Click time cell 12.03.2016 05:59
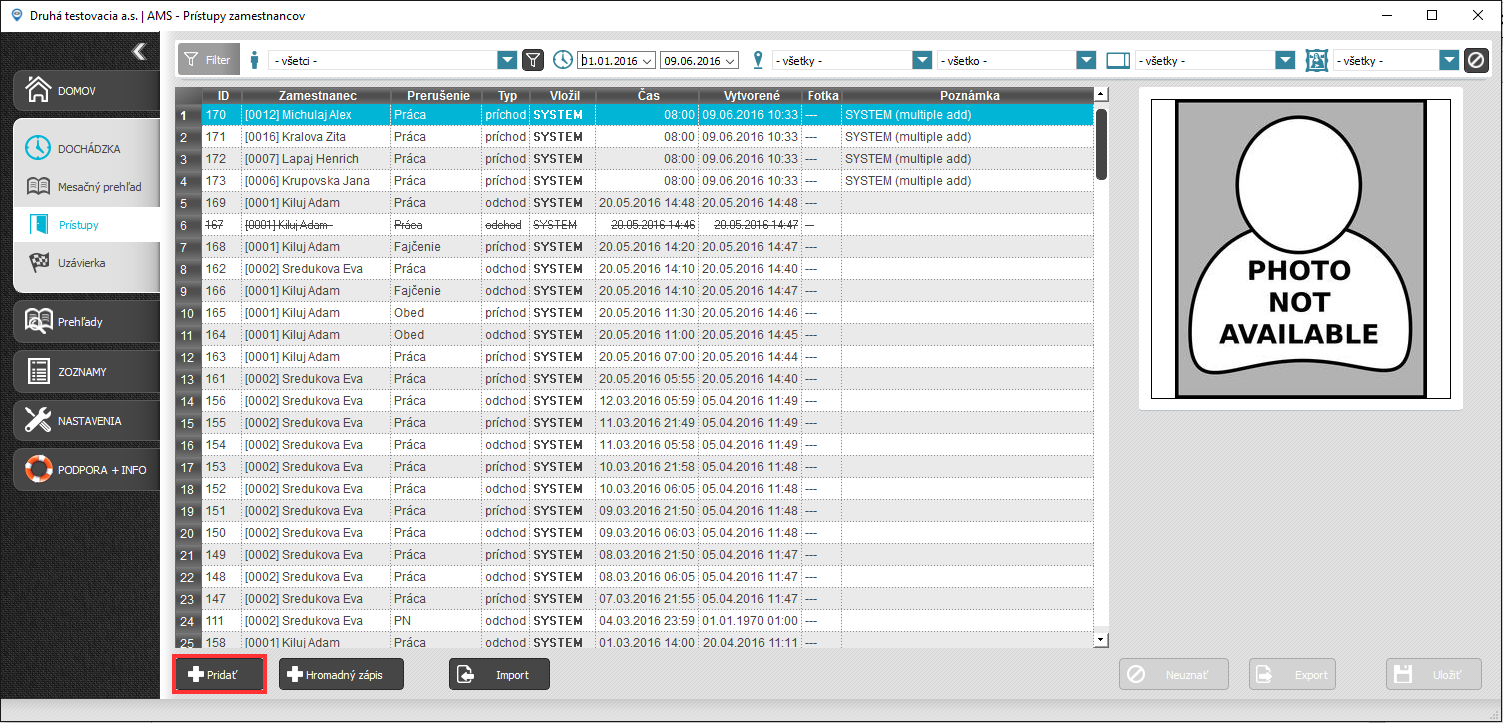This screenshot has height=723, width=1503. point(648,401)
